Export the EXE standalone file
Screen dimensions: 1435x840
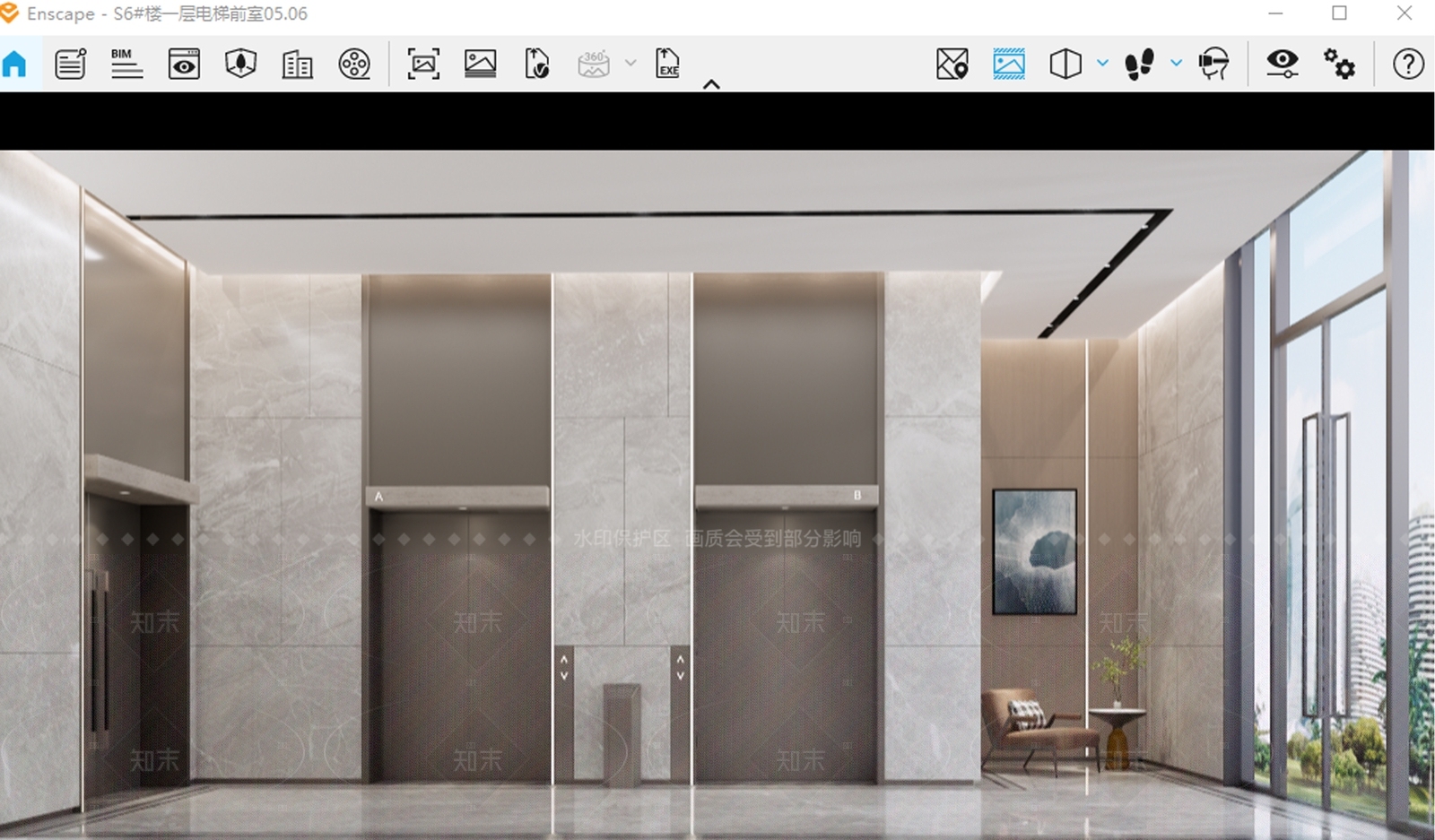click(667, 64)
